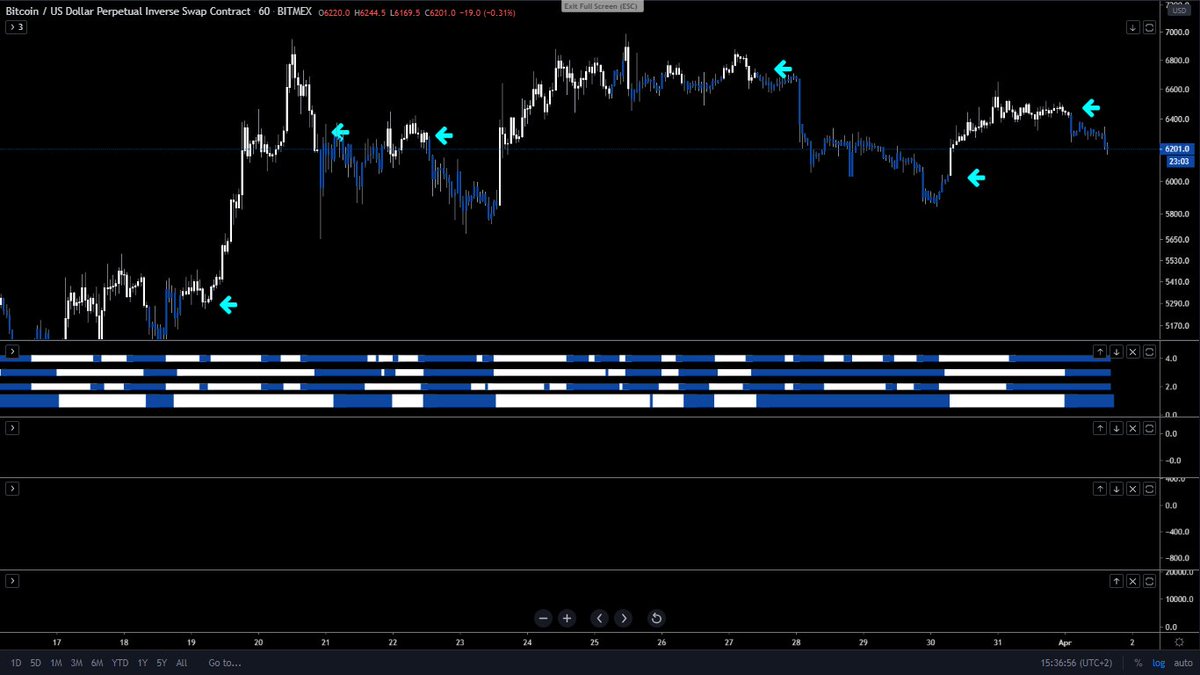
Task: Maximize the main price chart pane
Action: [1148, 27]
